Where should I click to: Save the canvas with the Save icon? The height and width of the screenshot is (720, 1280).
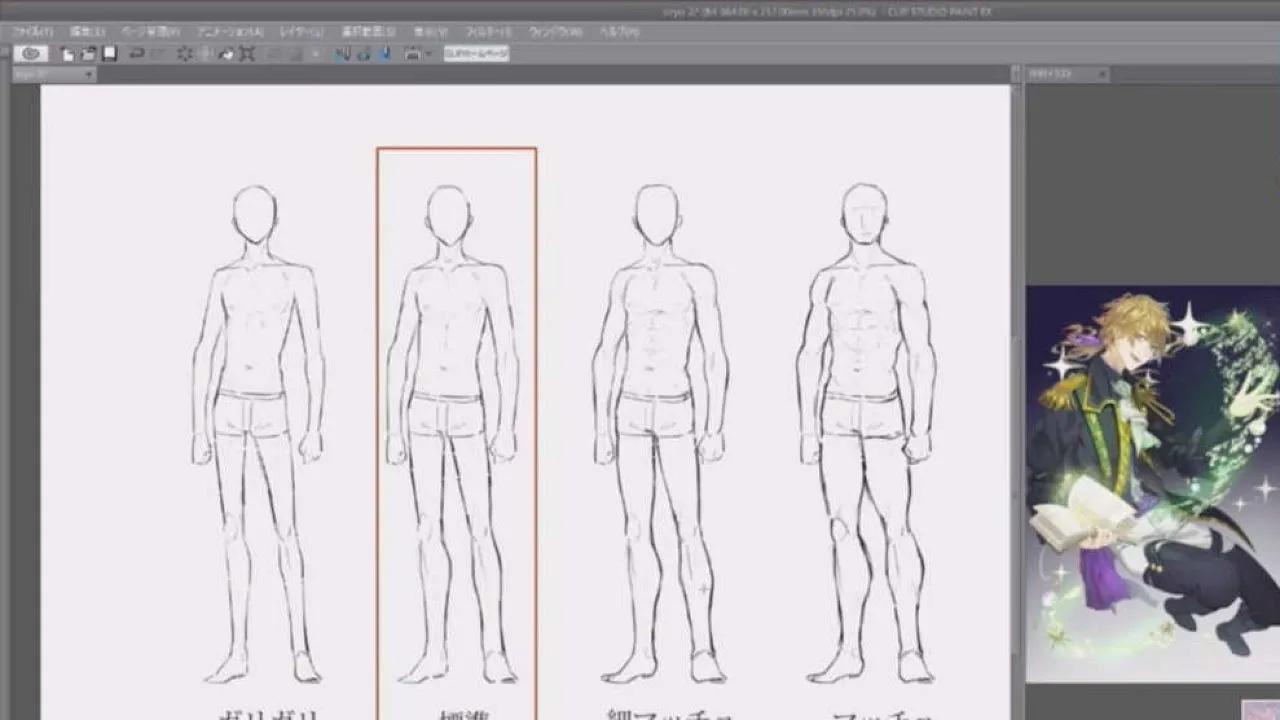(109, 53)
